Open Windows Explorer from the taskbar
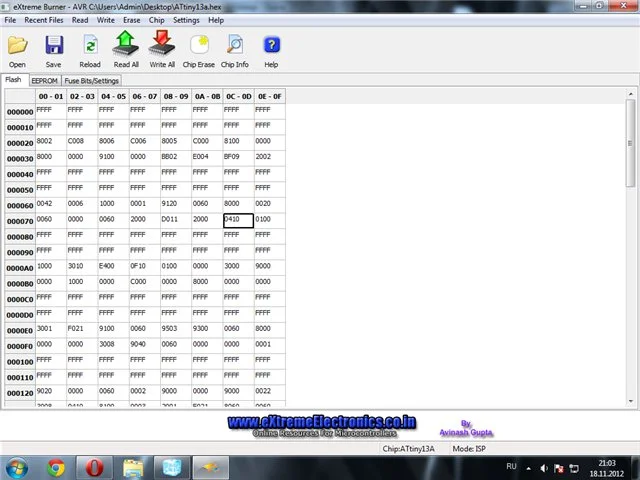Image resolution: width=640 pixels, height=480 pixels. click(x=133, y=468)
